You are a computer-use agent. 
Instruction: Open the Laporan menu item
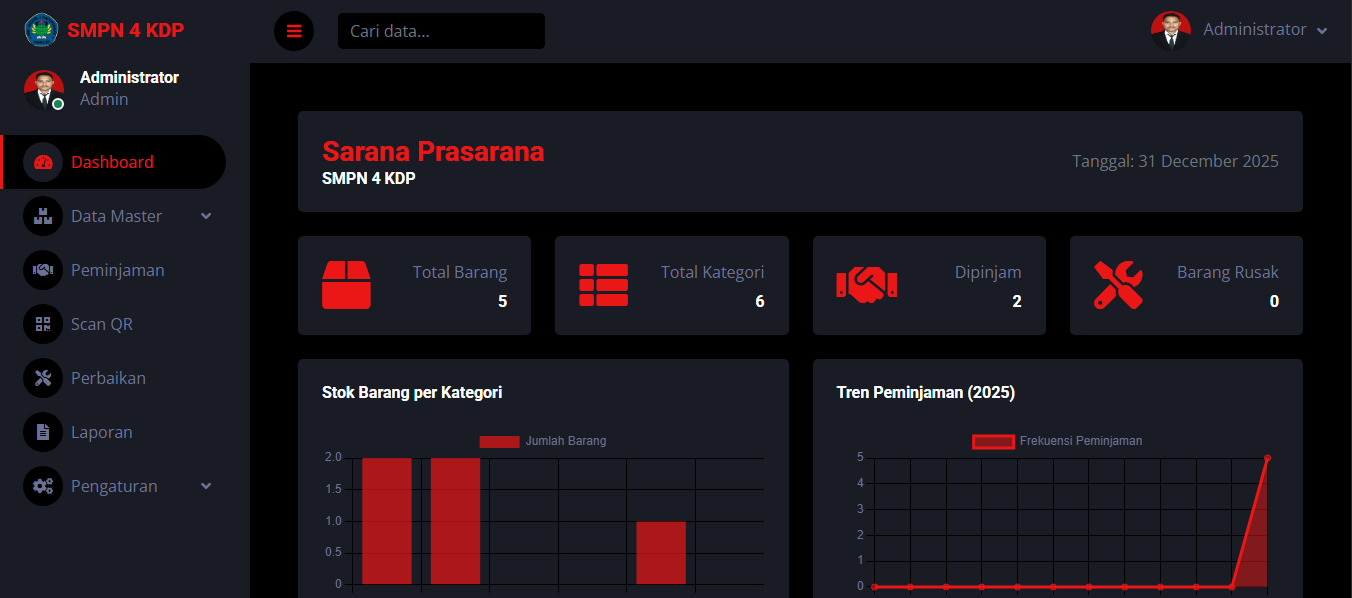[x=102, y=432]
